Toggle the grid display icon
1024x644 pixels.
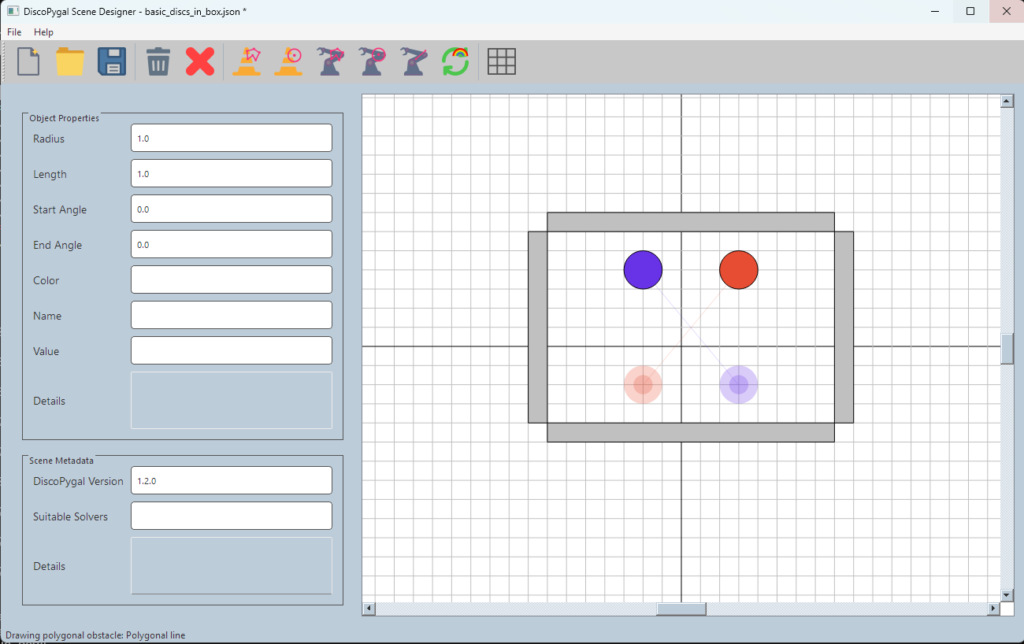[x=502, y=61]
